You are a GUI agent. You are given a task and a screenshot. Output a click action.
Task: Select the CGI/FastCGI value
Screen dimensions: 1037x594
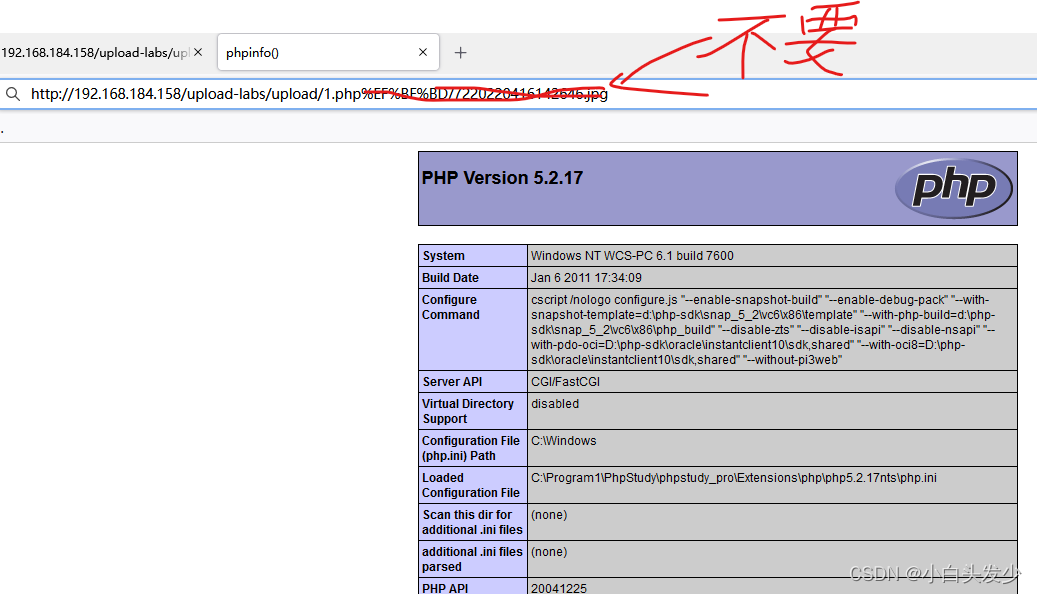point(565,382)
